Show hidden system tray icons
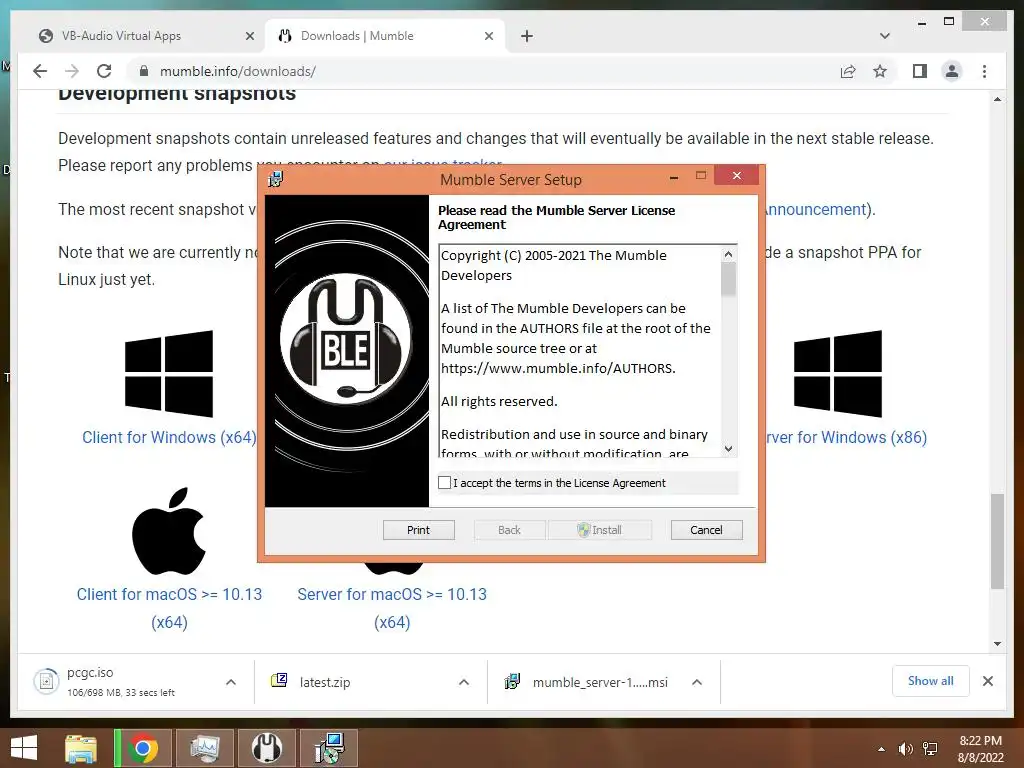Screen dimensions: 1024x768 click(882, 749)
